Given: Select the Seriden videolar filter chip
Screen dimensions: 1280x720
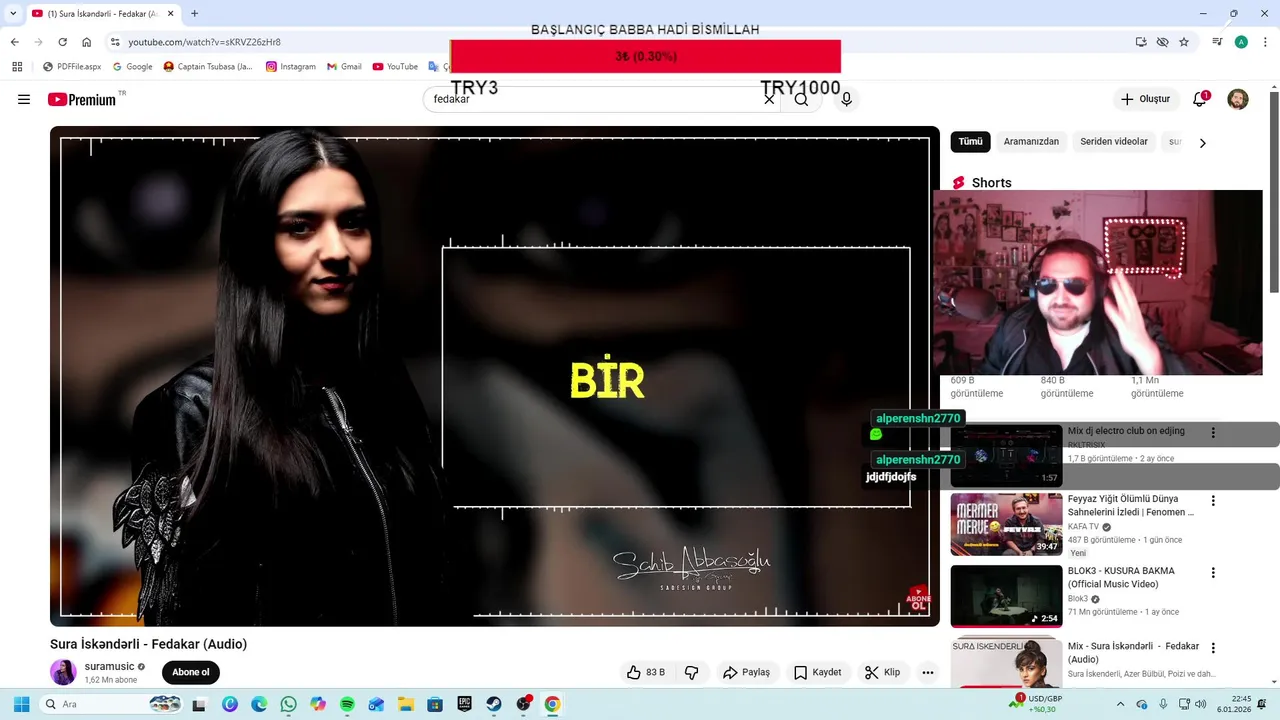Looking at the screenshot, I should [x=1114, y=142].
